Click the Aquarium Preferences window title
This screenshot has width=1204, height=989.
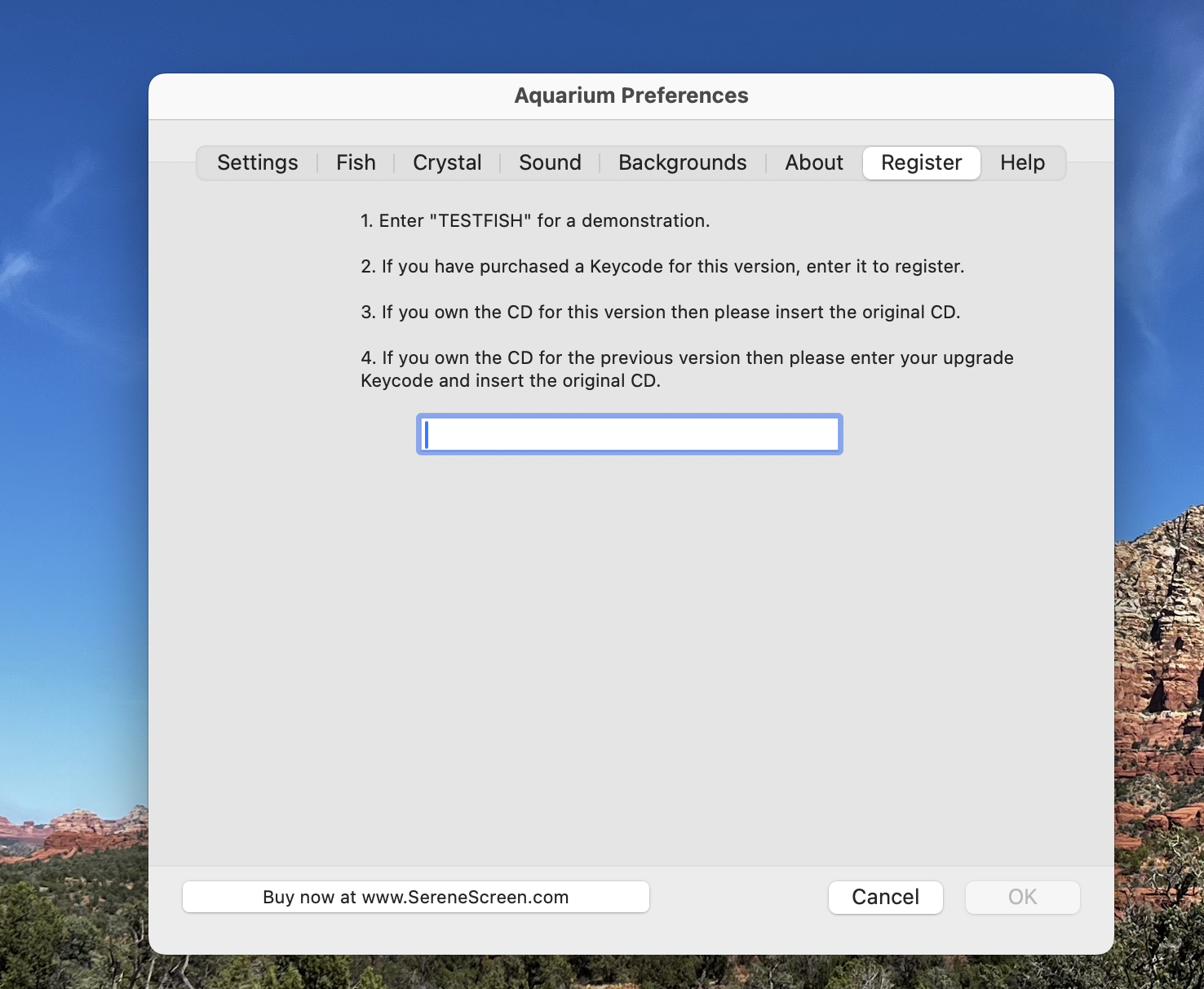(x=631, y=95)
